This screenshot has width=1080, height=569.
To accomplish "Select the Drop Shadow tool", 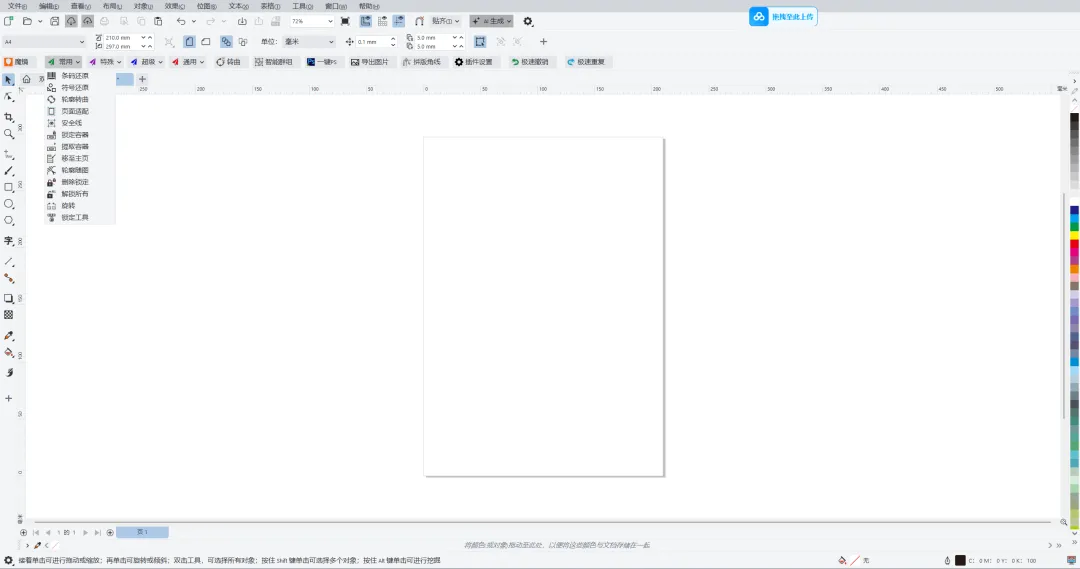I will coord(8,298).
